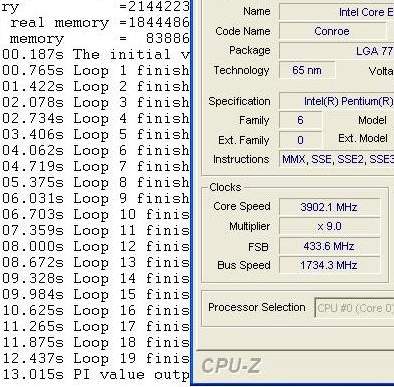Select the Bus Speed 1734.3 MHz field
Image resolution: width=394 pixels, height=387 pixels.
(329, 265)
